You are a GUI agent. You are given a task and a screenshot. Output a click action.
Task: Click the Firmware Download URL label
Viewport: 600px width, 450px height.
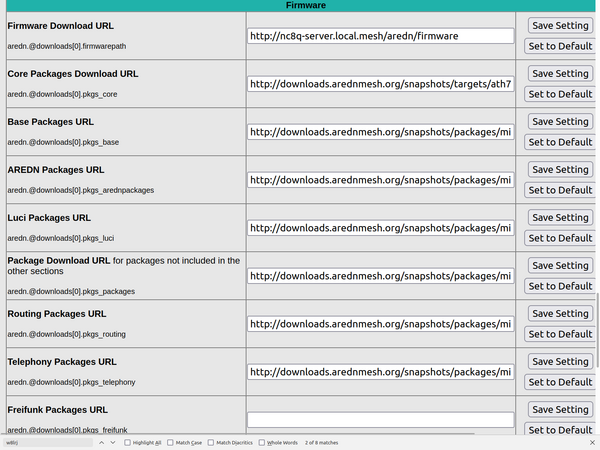pyautogui.click(x=60, y=26)
